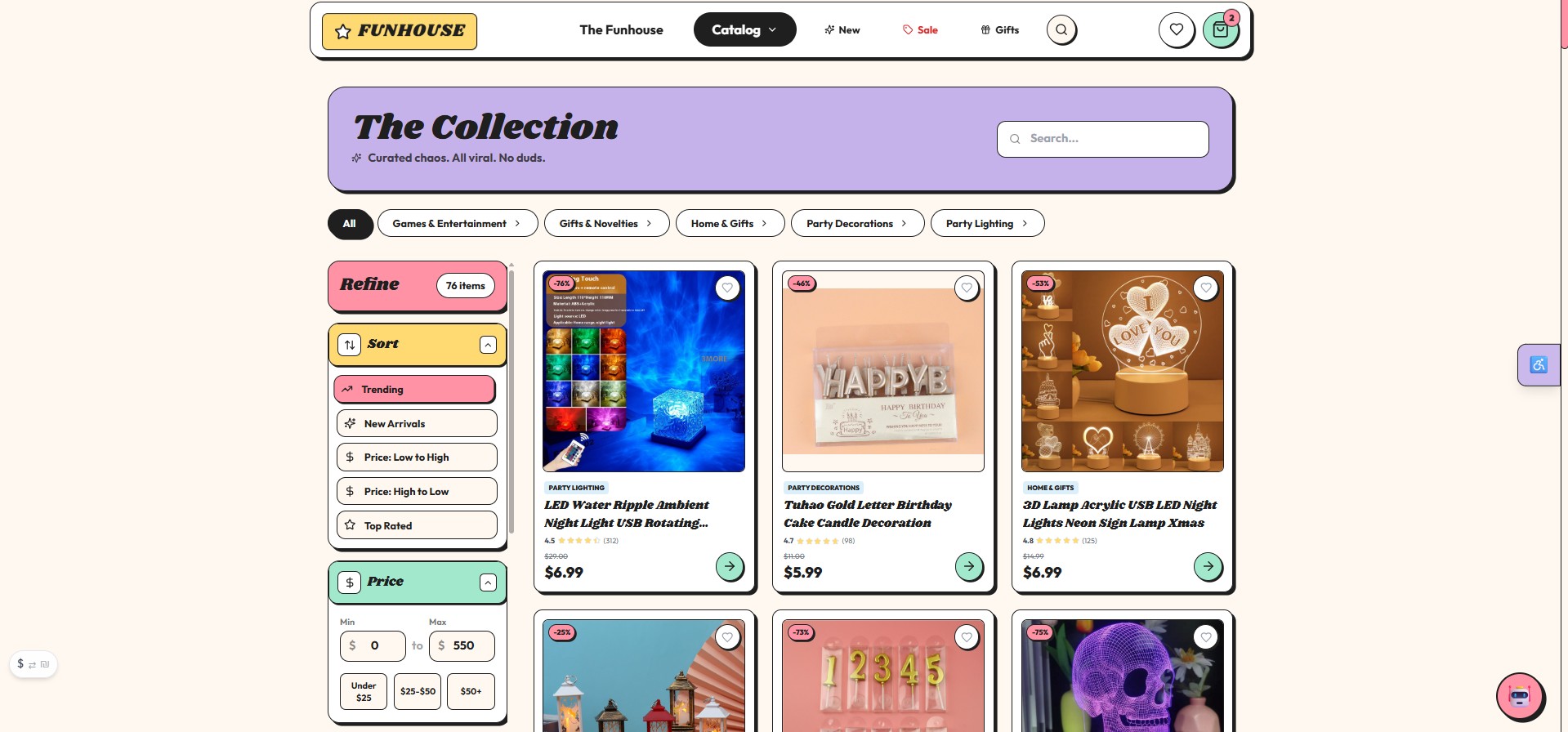This screenshot has width=1568, height=732.
Task: Collapse the Sort panel
Action: point(488,345)
